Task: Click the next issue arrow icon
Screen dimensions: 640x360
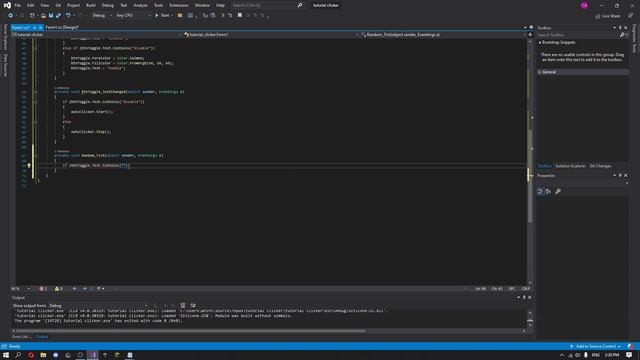Action: click(x=84, y=289)
